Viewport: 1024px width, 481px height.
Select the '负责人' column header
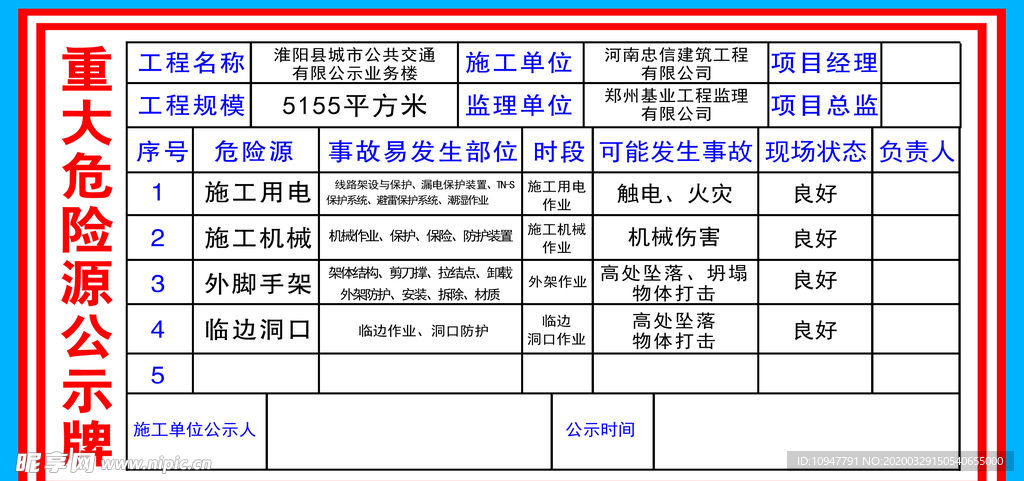(916, 152)
